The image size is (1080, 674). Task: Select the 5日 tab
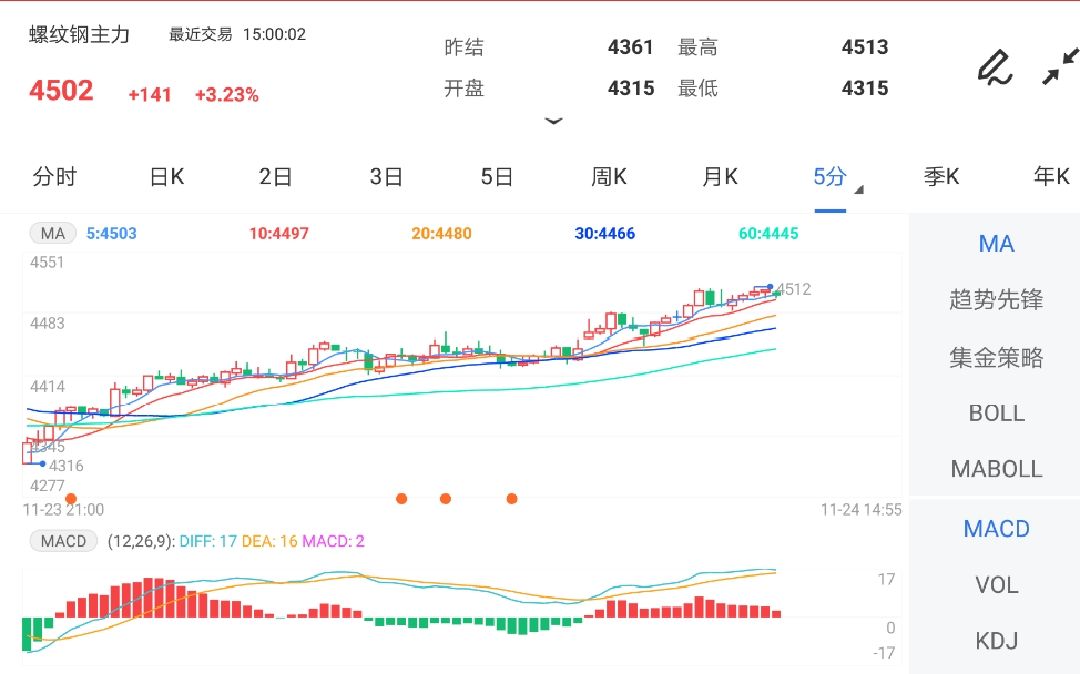click(497, 177)
